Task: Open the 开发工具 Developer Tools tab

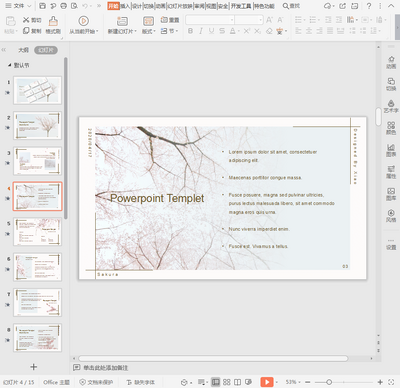Action: pyautogui.click(x=241, y=6)
